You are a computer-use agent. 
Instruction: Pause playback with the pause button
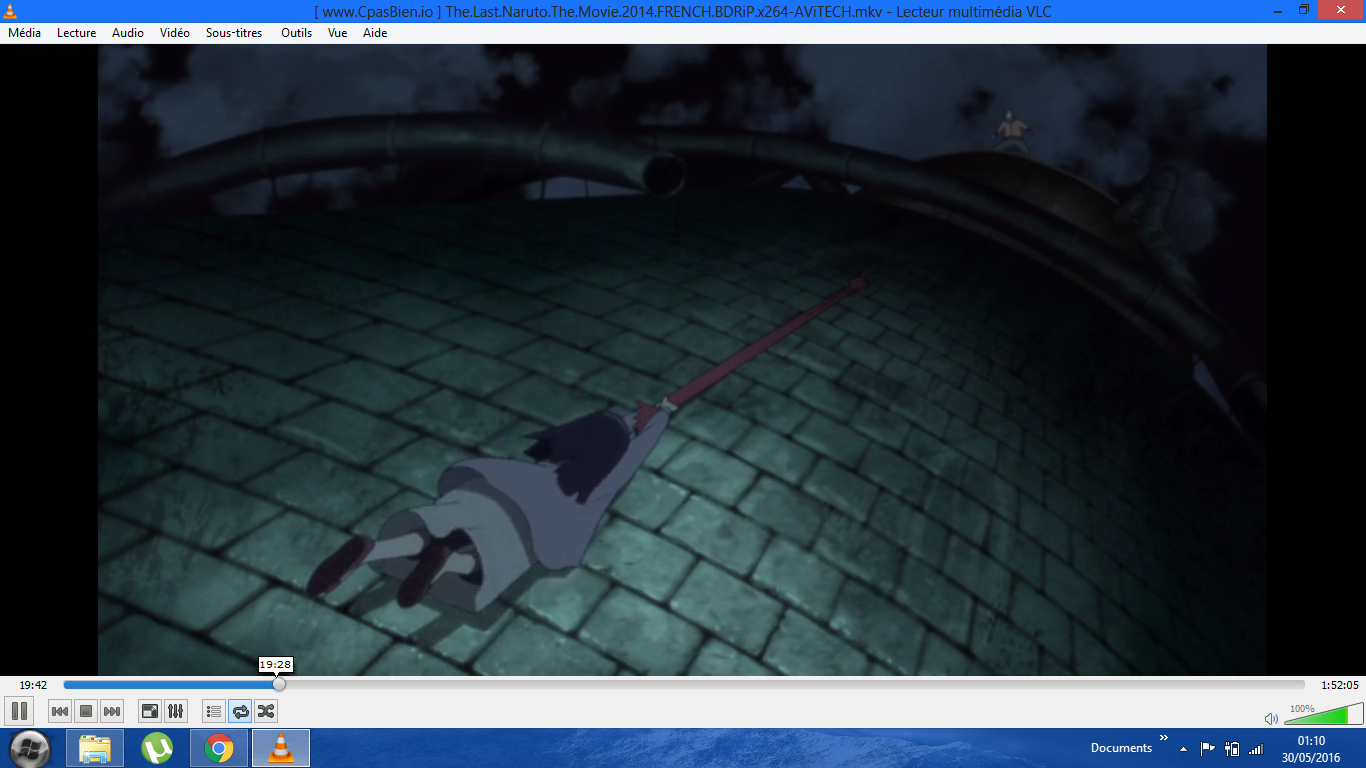(19, 711)
